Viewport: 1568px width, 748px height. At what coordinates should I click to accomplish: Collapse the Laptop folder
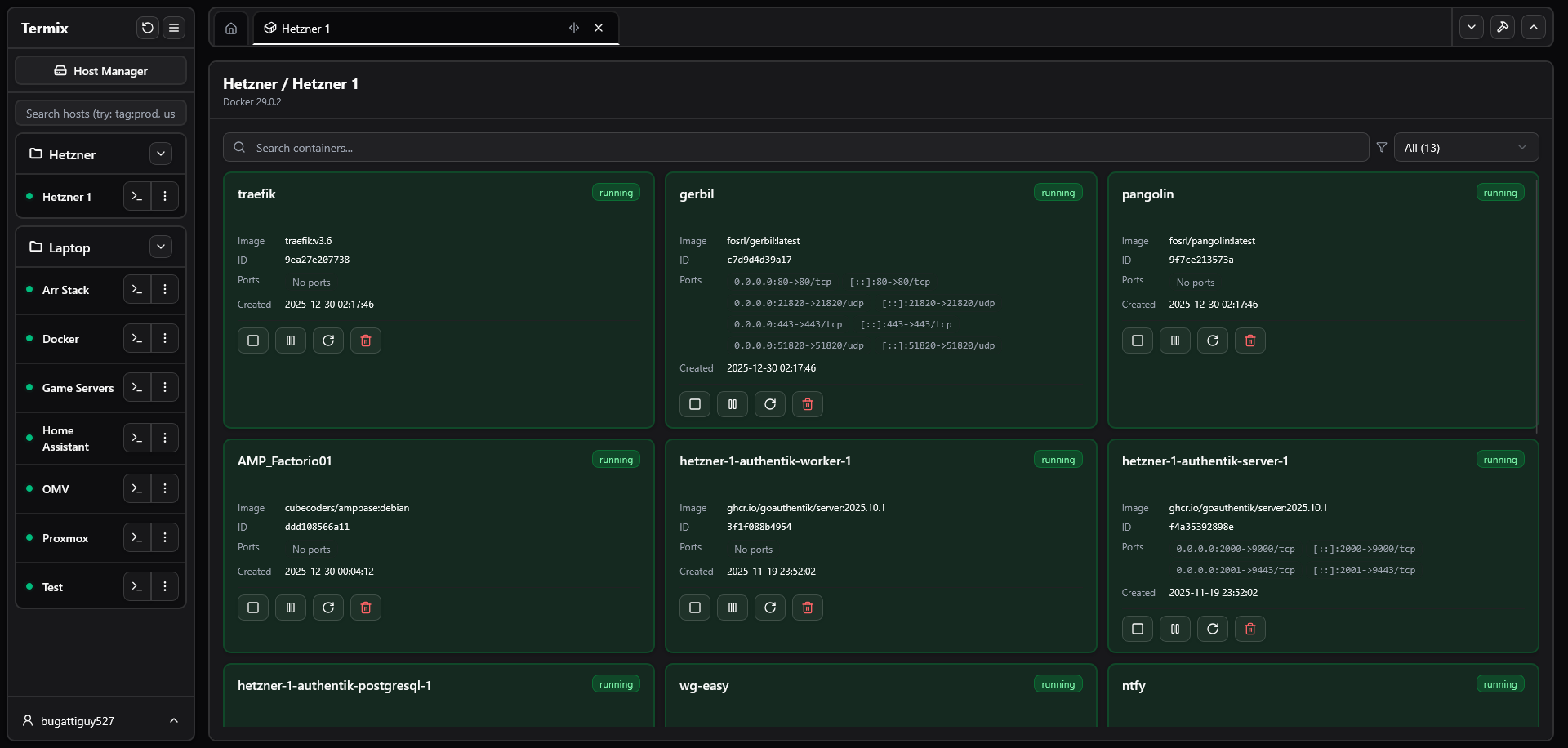[x=161, y=247]
